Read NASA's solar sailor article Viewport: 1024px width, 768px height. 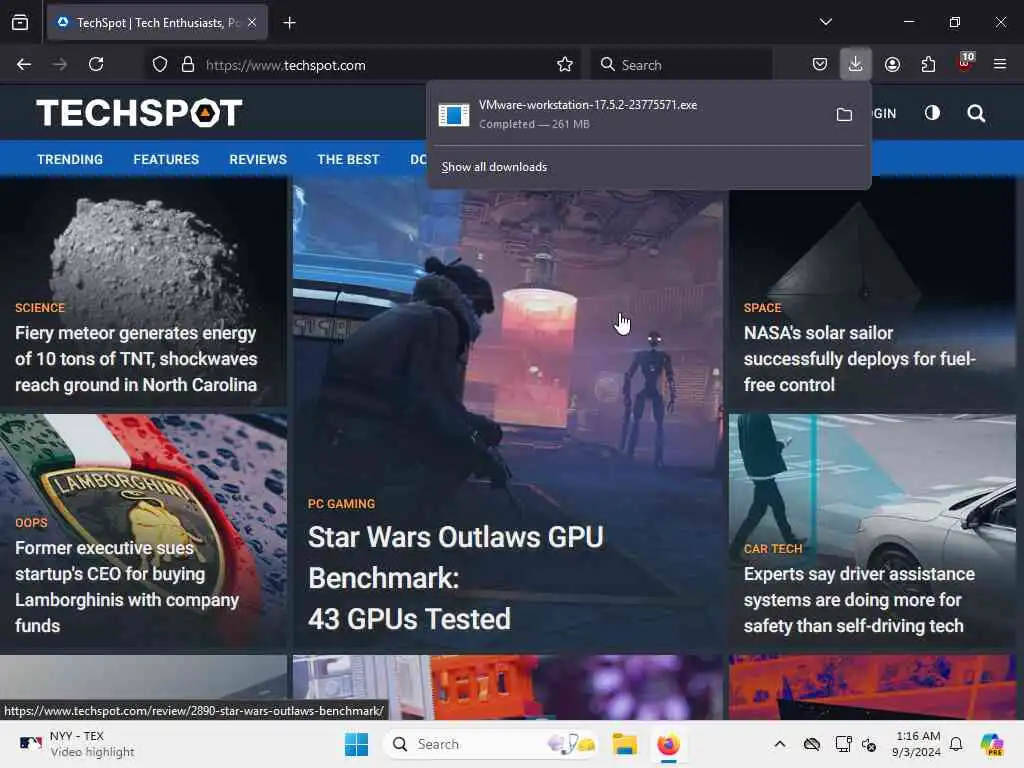pyautogui.click(x=859, y=359)
